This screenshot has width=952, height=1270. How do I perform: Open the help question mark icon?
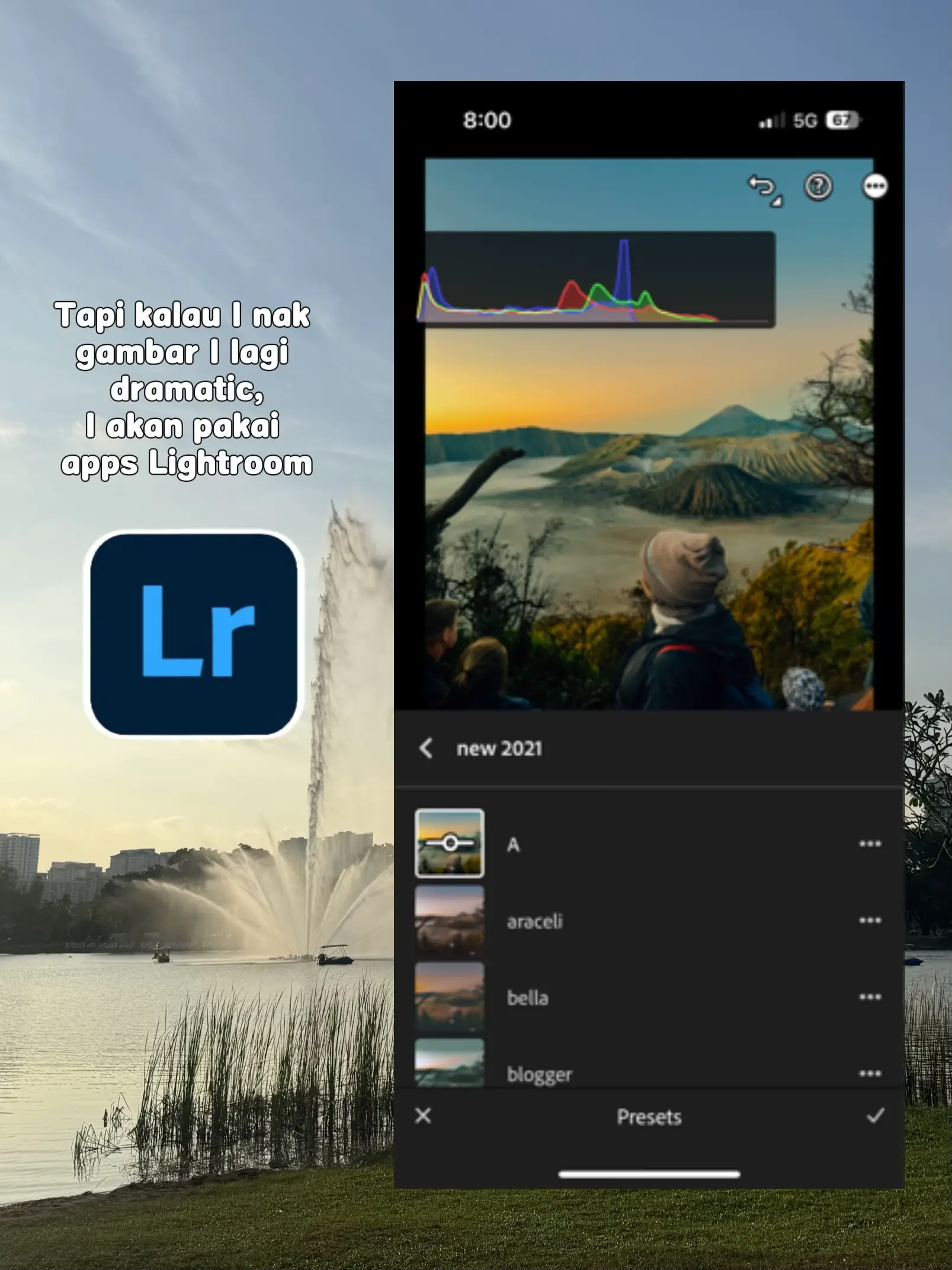point(818,187)
